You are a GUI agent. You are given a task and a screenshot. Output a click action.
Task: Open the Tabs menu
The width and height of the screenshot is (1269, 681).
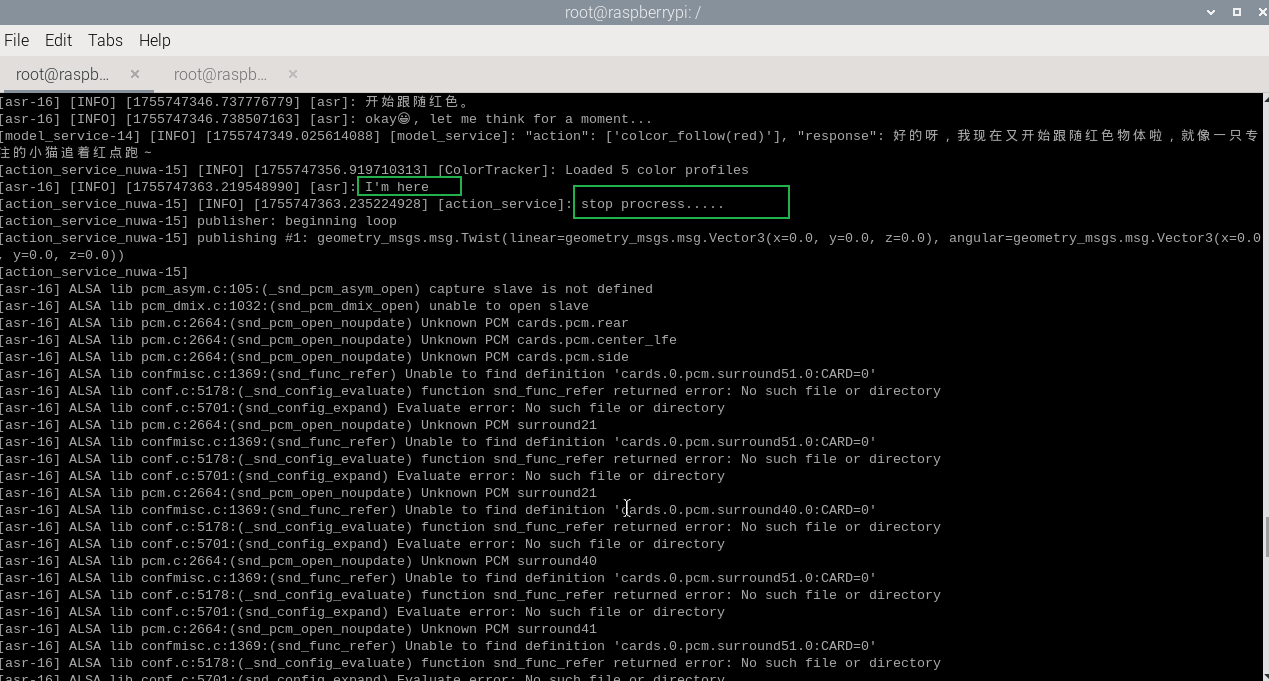pyautogui.click(x=105, y=40)
